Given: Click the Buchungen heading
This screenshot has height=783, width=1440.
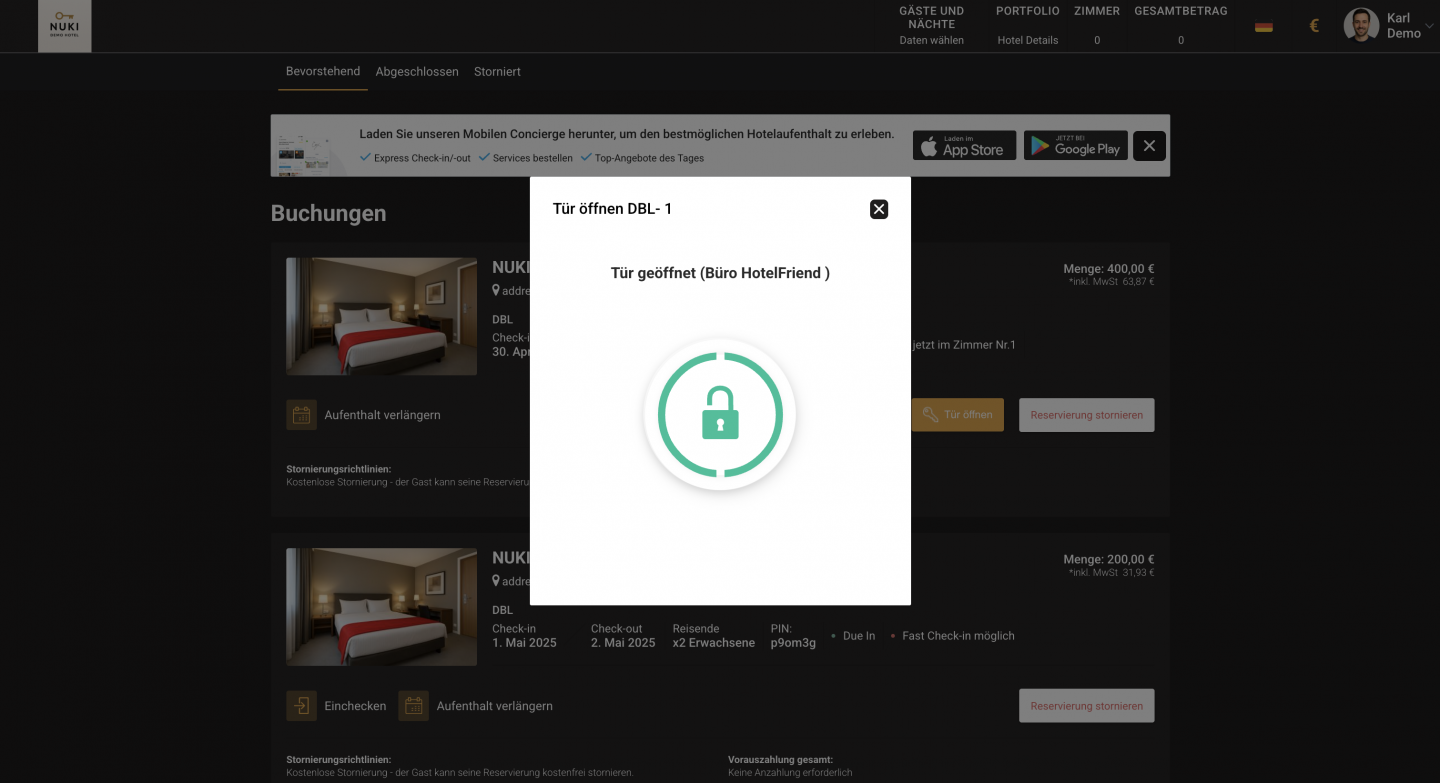Looking at the screenshot, I should (328, 213).
